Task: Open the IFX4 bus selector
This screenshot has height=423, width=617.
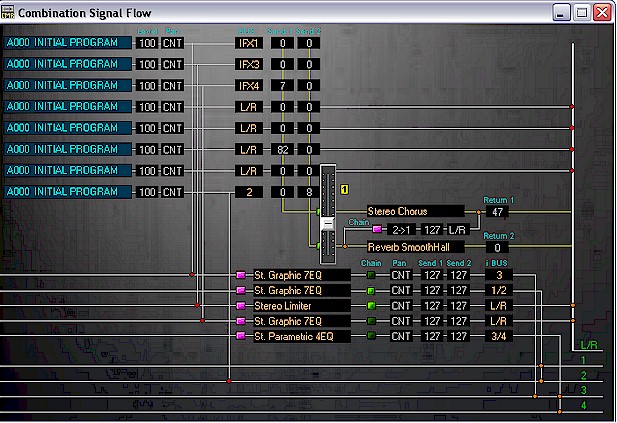Action: click(x=248, y=85)
